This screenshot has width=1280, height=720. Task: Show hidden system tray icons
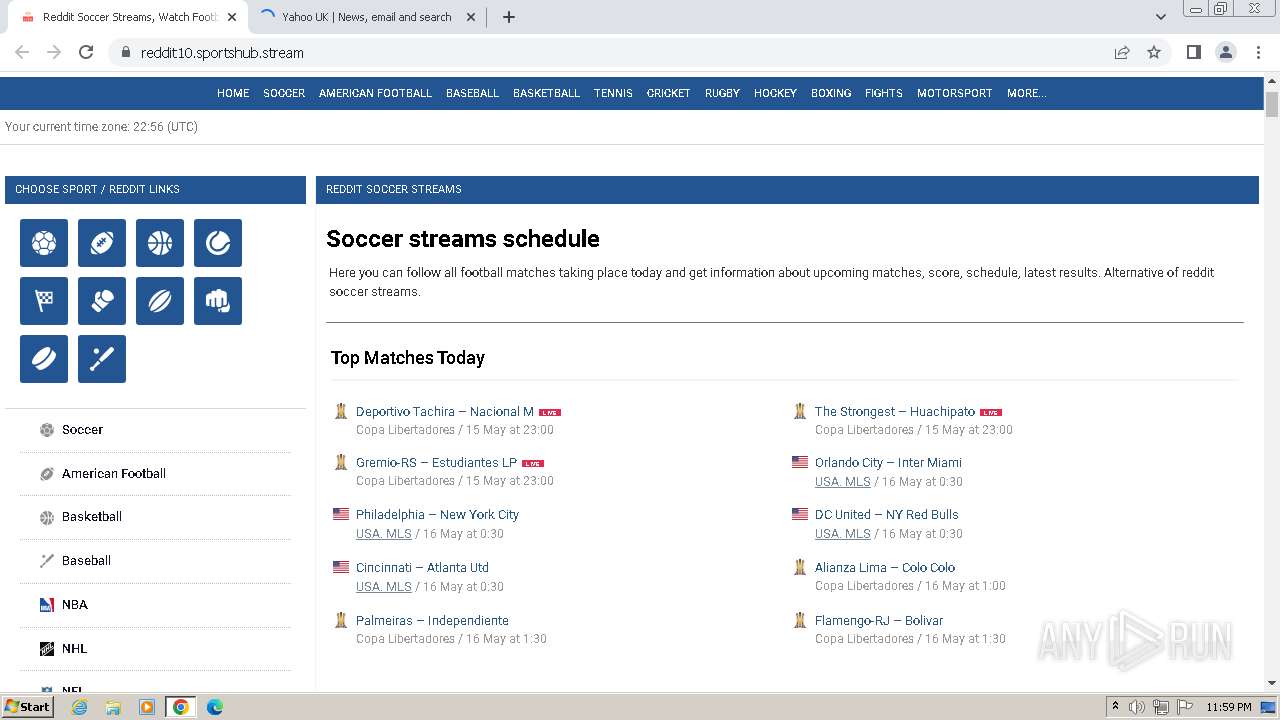pyautogui.click(x=1115, y=707)
